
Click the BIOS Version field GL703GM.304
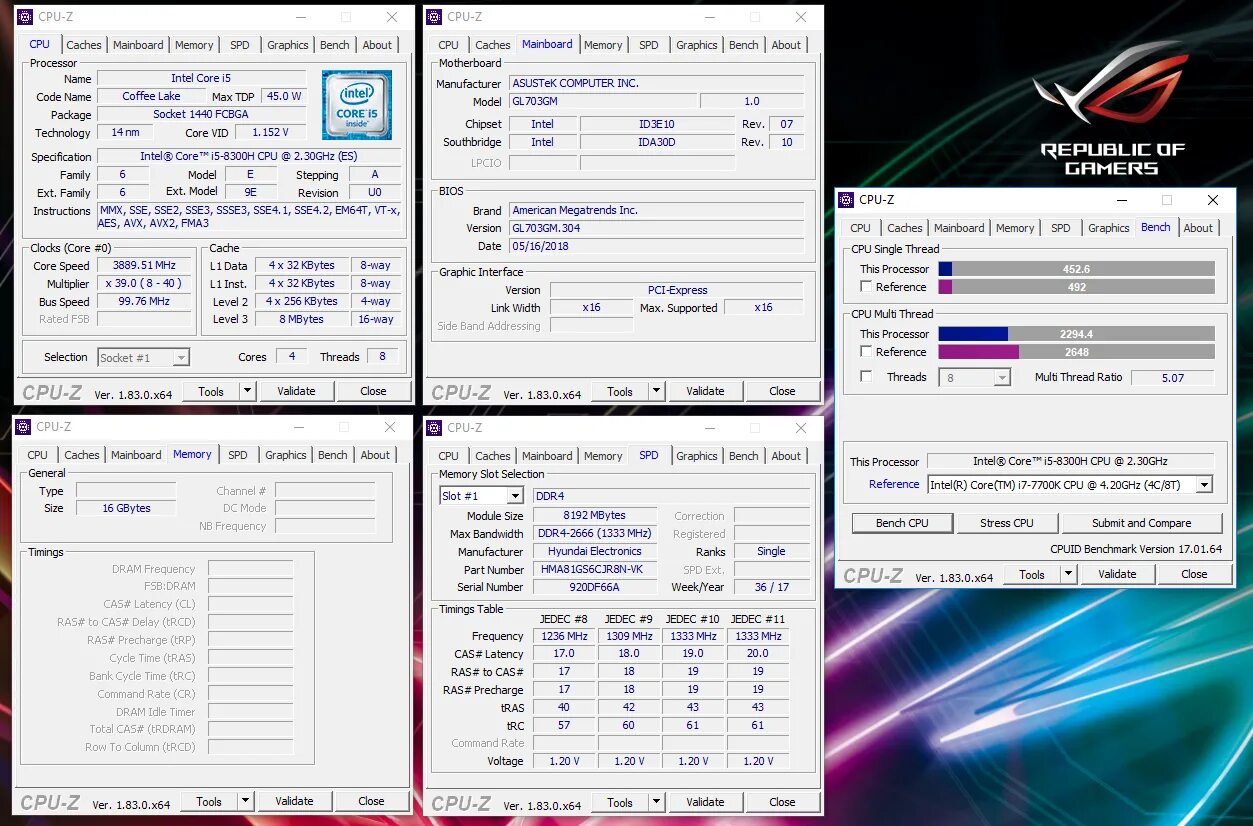click(x=656, y=228)
